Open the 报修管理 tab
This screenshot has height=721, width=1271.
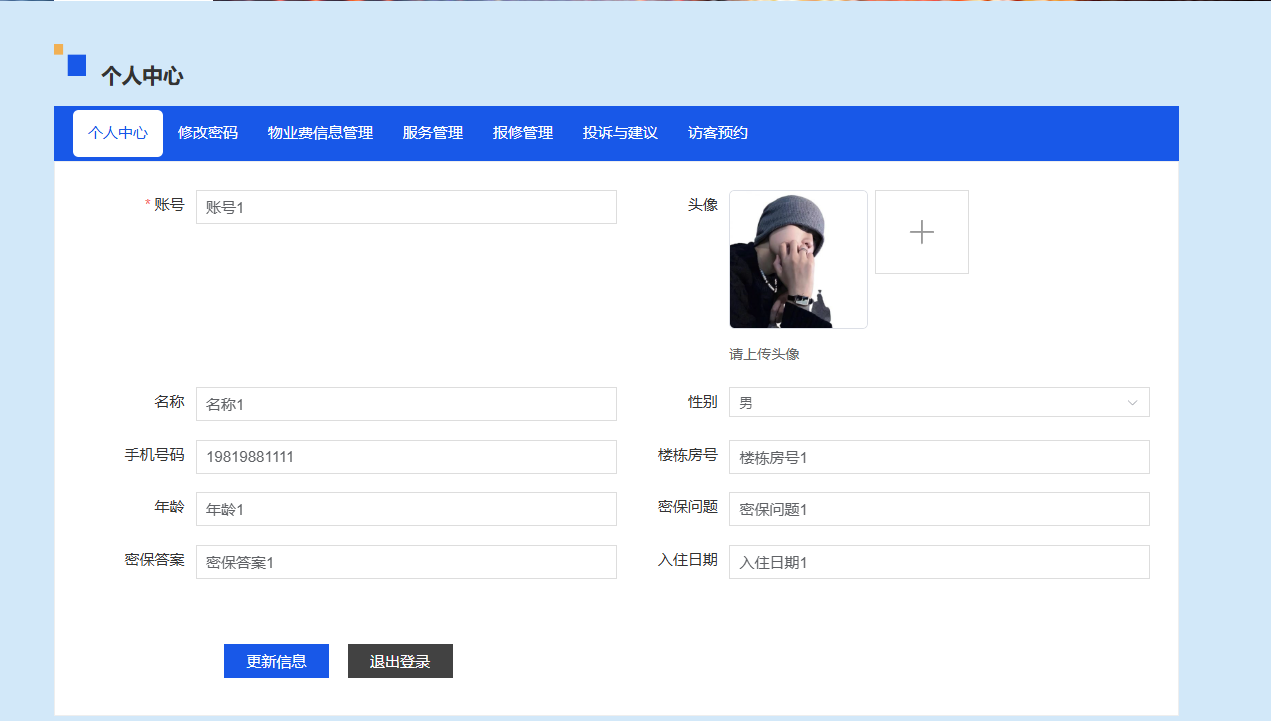pyautogui.click(x=523, y=133)
